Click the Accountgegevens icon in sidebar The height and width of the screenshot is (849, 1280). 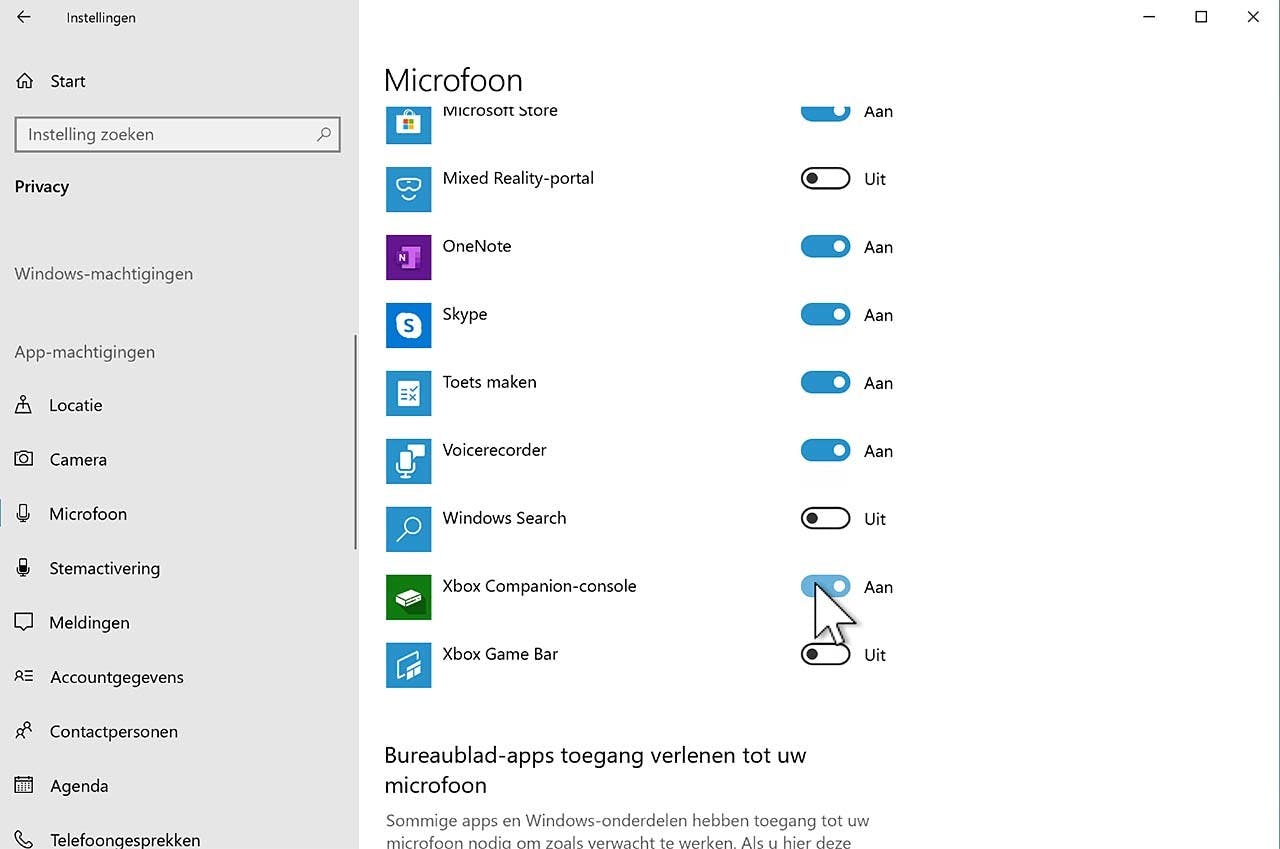(24, 676)
